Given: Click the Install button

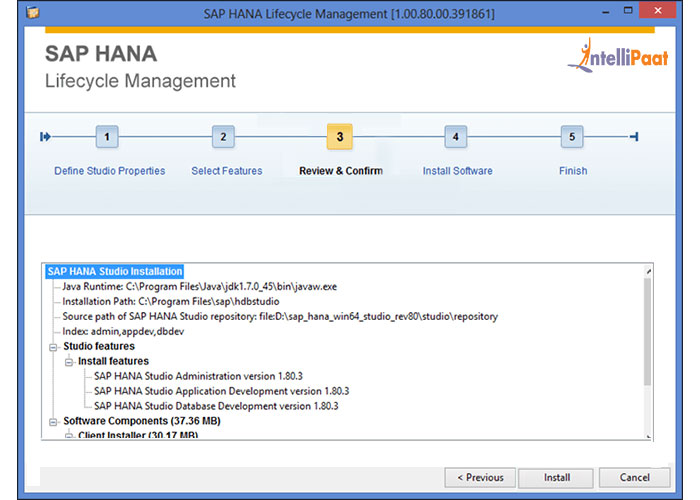Looking at the screenshot, I should [x=556, y=478].
